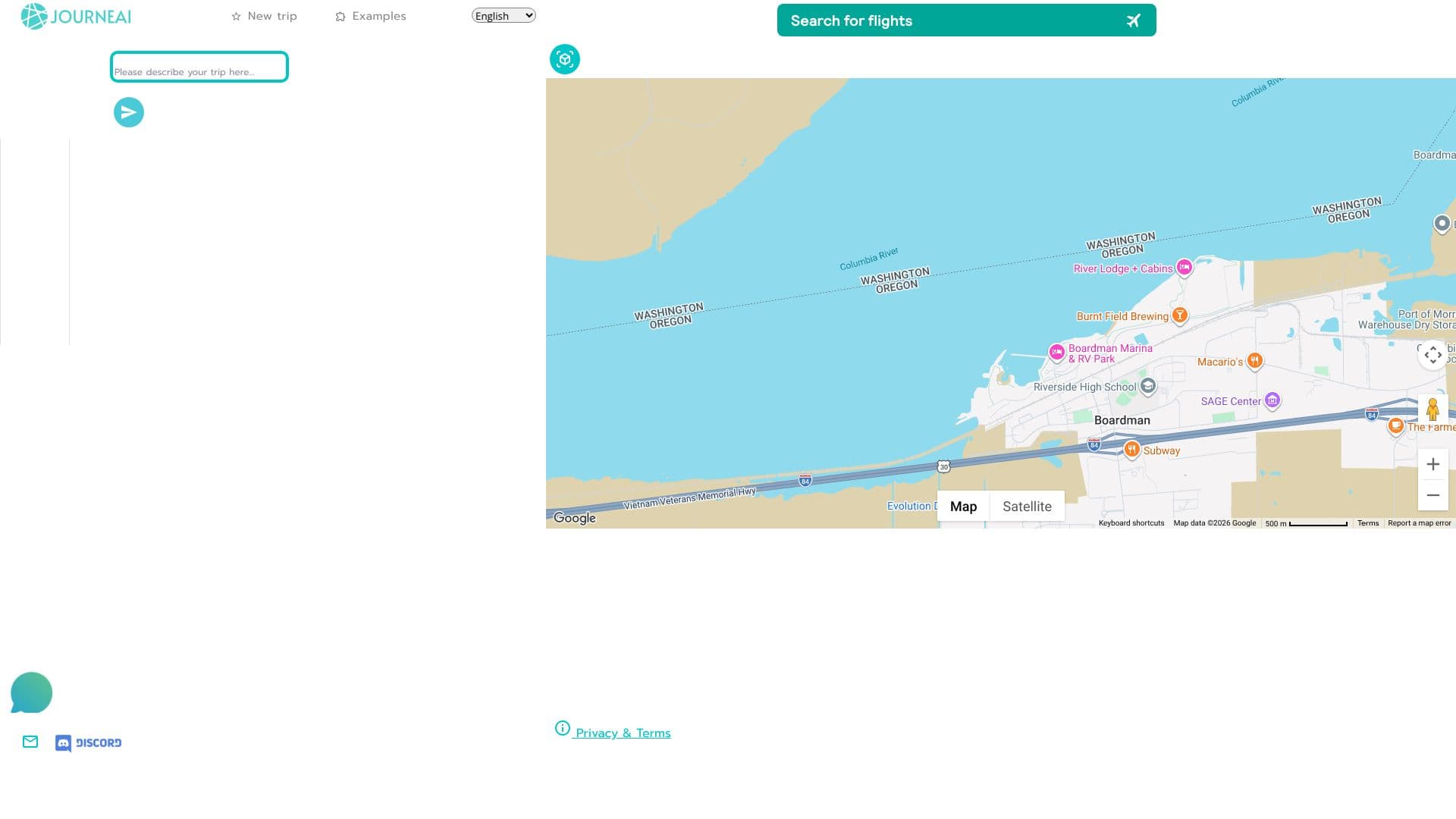
Task: Select Burnt Field Brewing map pin
Action: [x=1180, y=315]
